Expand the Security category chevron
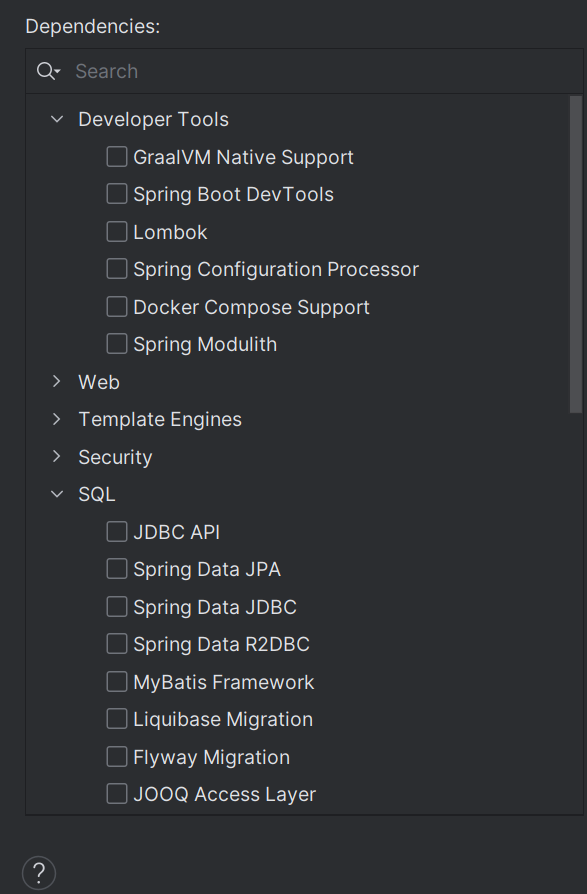 56,457
